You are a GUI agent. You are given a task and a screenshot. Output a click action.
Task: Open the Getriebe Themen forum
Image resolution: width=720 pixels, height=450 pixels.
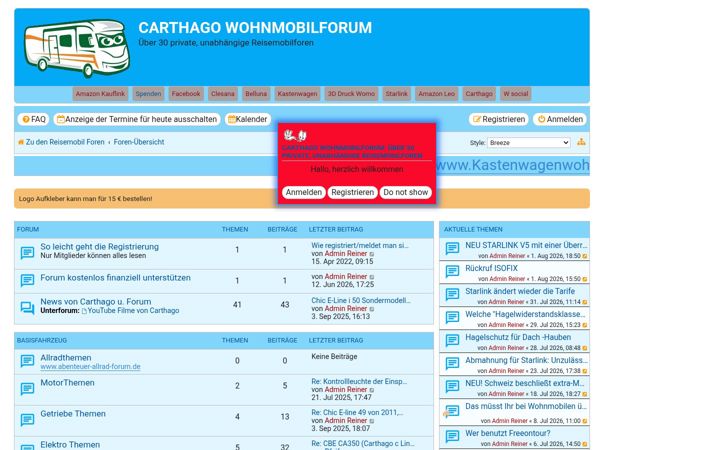pyautogui.click(x=73, y=414)
